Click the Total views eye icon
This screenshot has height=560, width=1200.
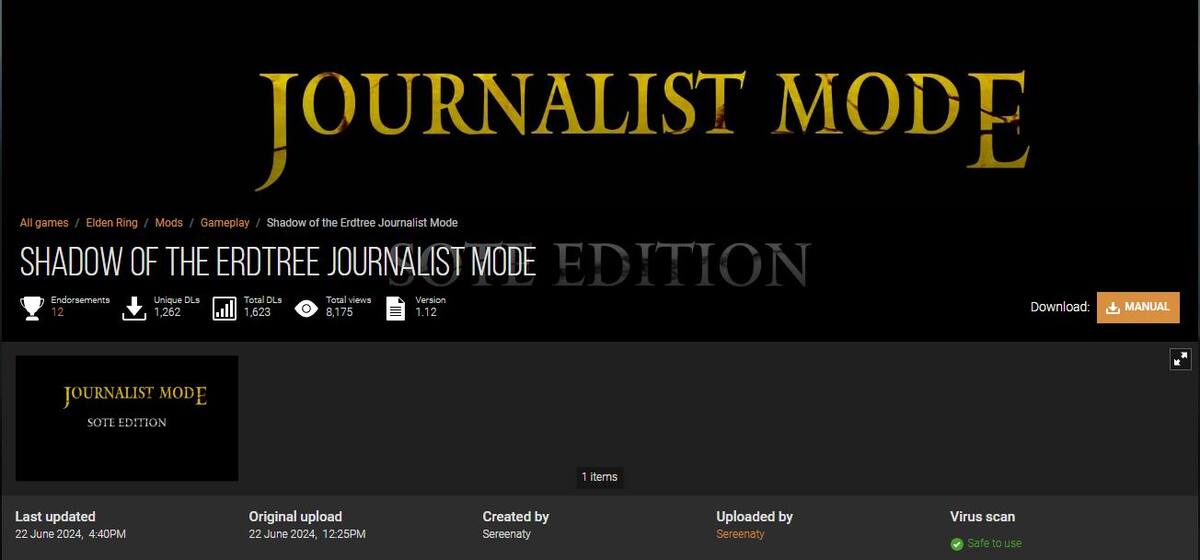306,308
